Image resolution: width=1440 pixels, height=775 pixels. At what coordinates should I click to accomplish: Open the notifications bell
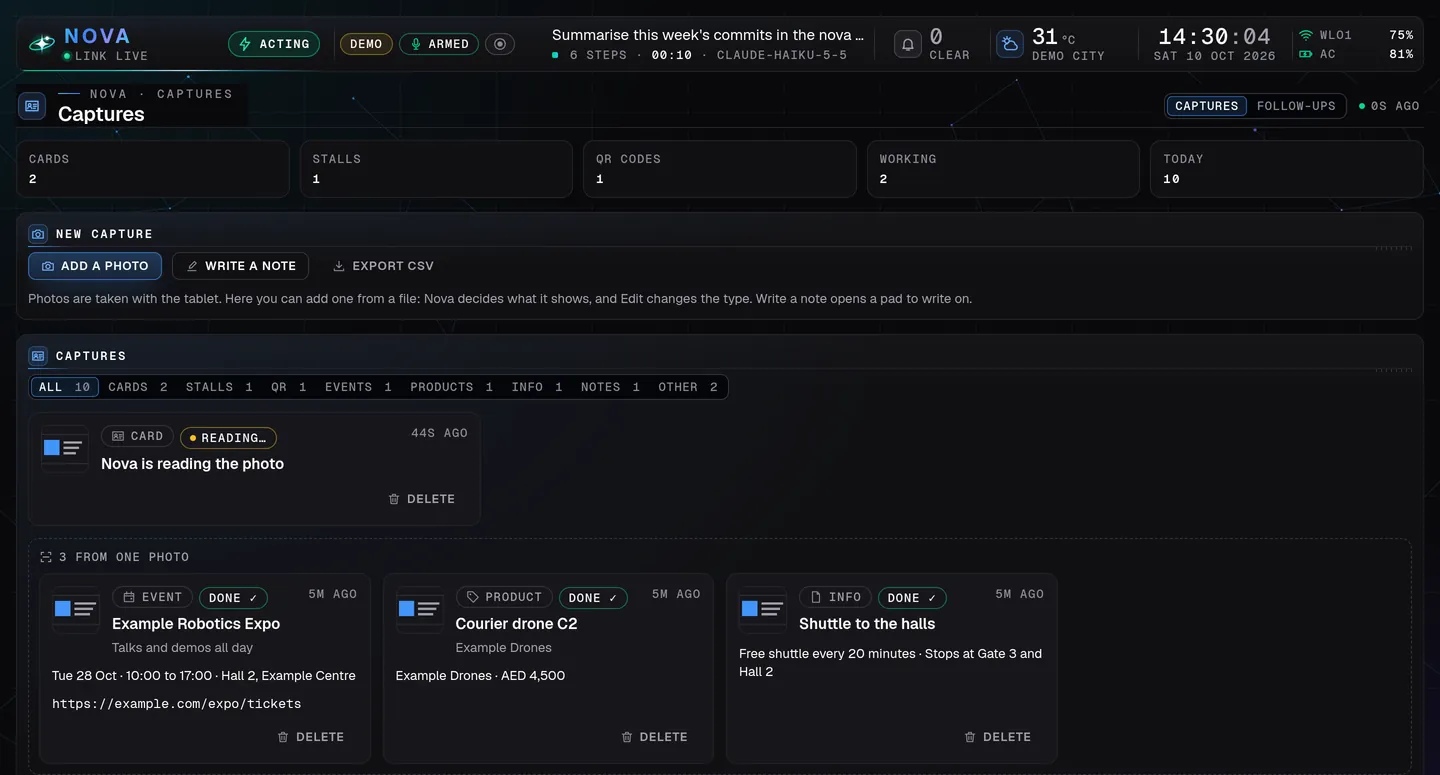point(908,44)
